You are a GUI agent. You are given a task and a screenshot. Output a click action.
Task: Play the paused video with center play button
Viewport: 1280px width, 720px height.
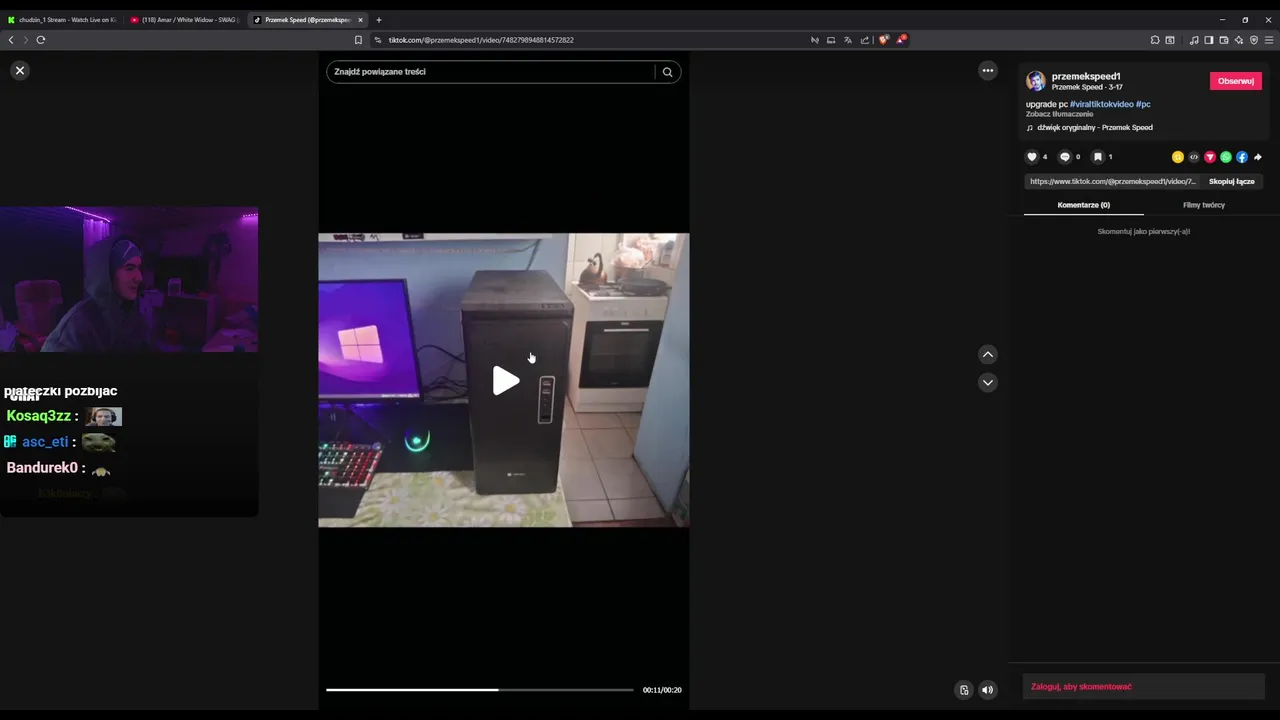505,381
